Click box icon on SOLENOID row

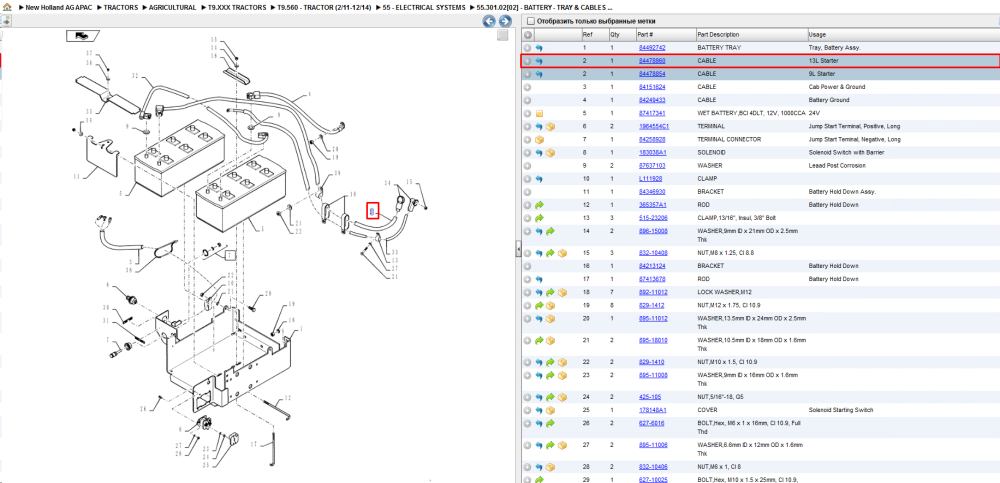point(550,152)
